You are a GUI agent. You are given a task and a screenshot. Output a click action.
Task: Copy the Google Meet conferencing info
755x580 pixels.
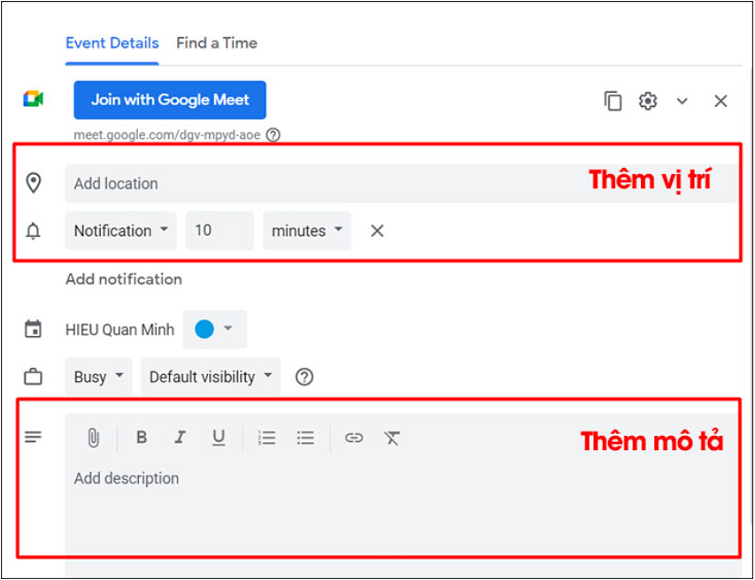pyautogui.click(x=613, y=101)
